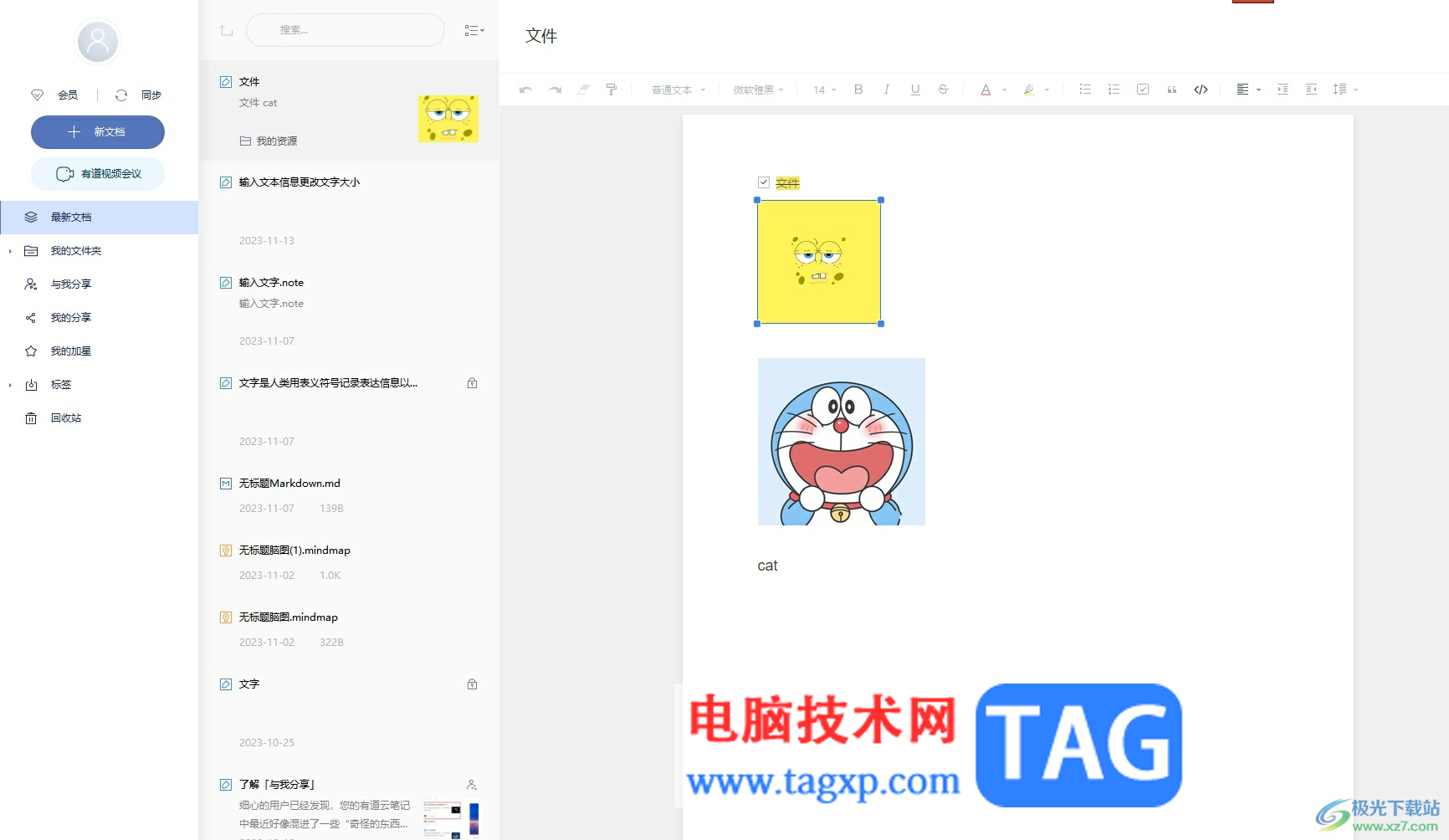The width and height of the screenshot is (1449, 840).
Task: Open the list view mode dropdown
Action: pos(474,31)
